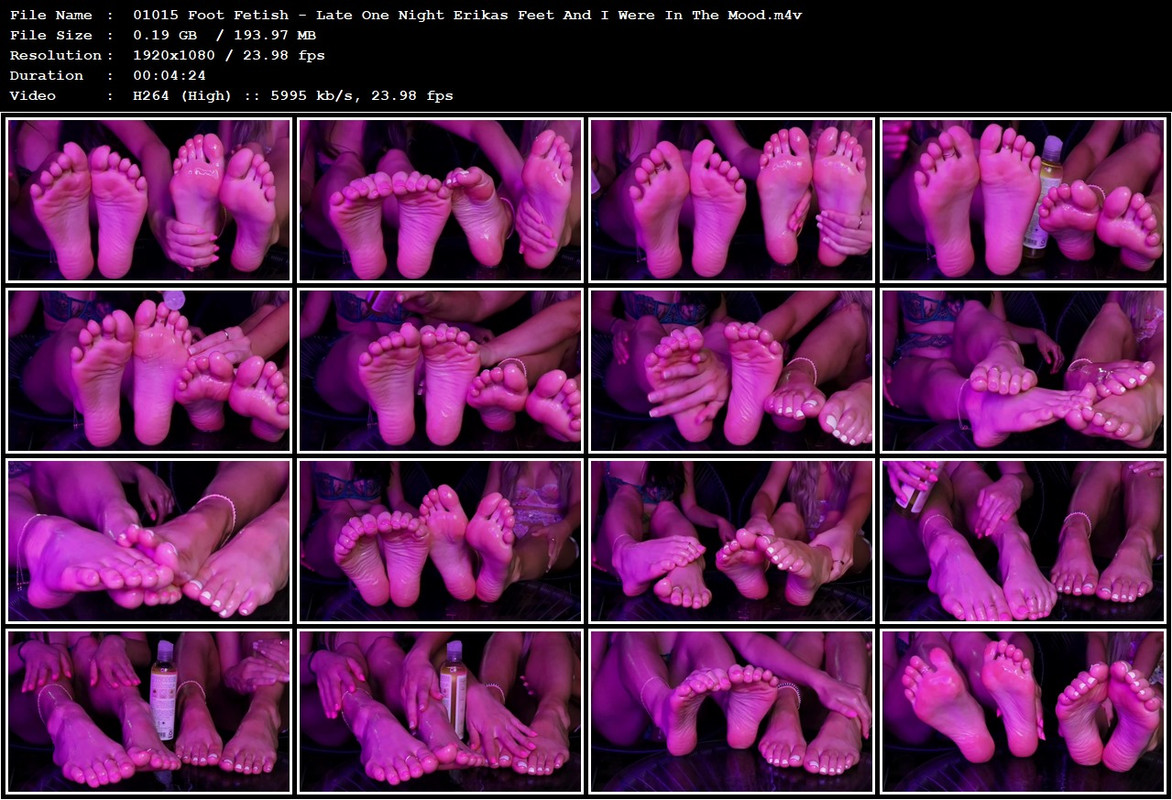
Task: Open the third thumbnail in the second row
Action: (x=732, y=371)
